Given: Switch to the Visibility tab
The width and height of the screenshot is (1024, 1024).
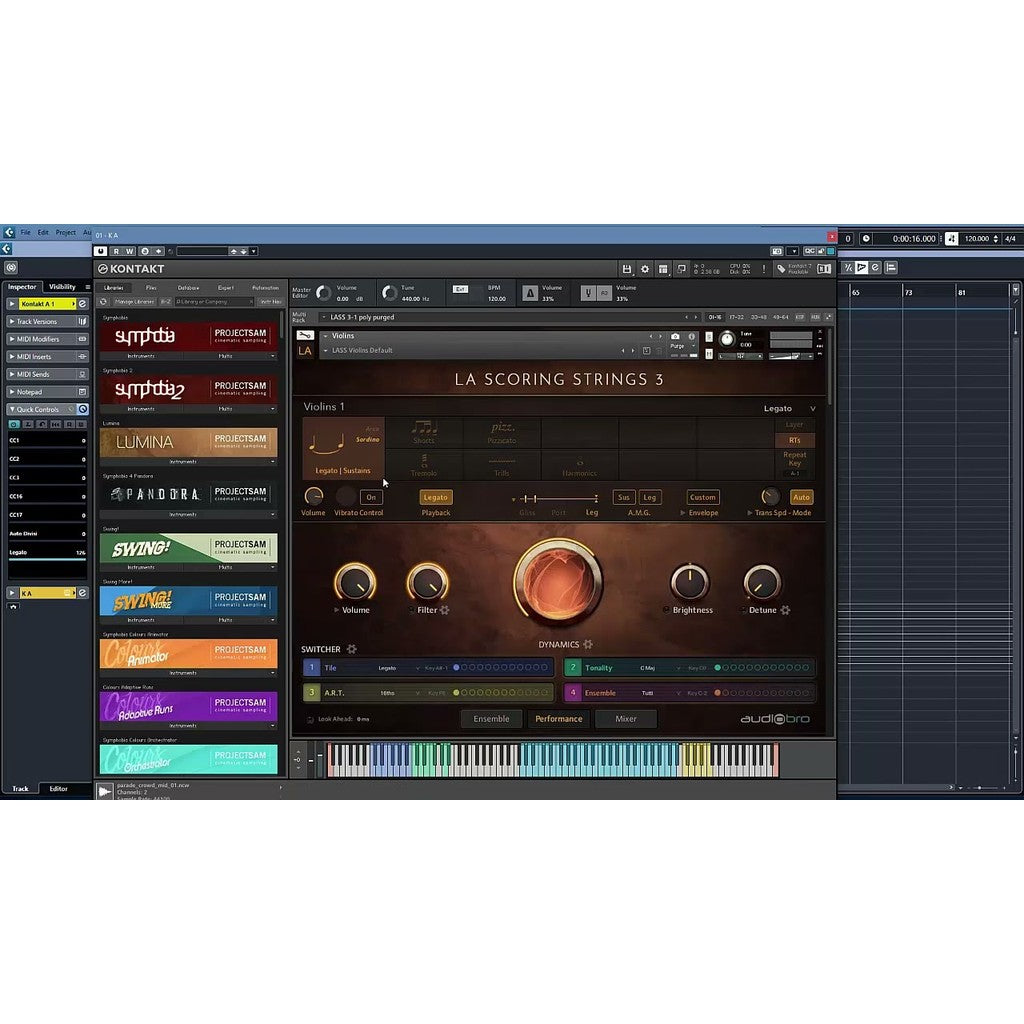Looking at the screenshot, I should point(62,287).
